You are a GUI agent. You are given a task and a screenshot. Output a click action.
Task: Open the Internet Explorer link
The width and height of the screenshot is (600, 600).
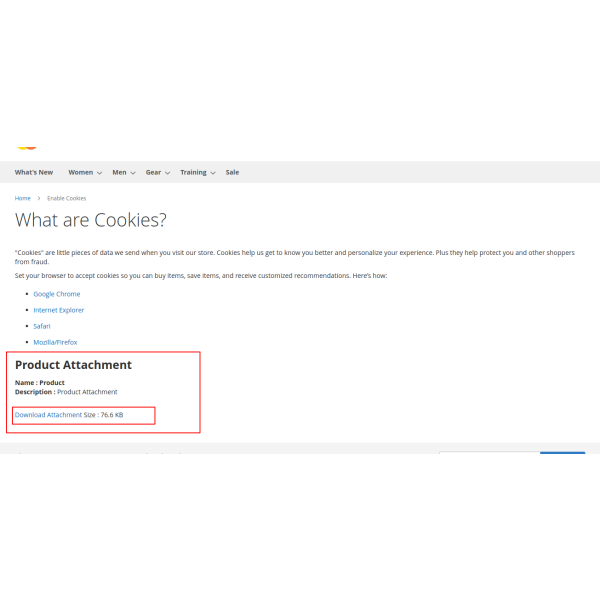tap(59, 310)
